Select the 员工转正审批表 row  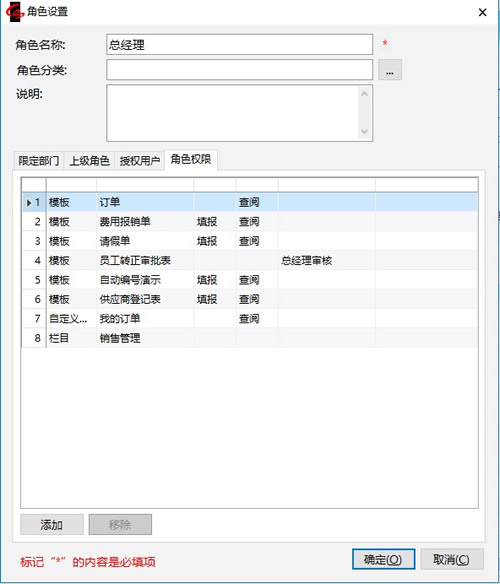click(x=250, y=261)
